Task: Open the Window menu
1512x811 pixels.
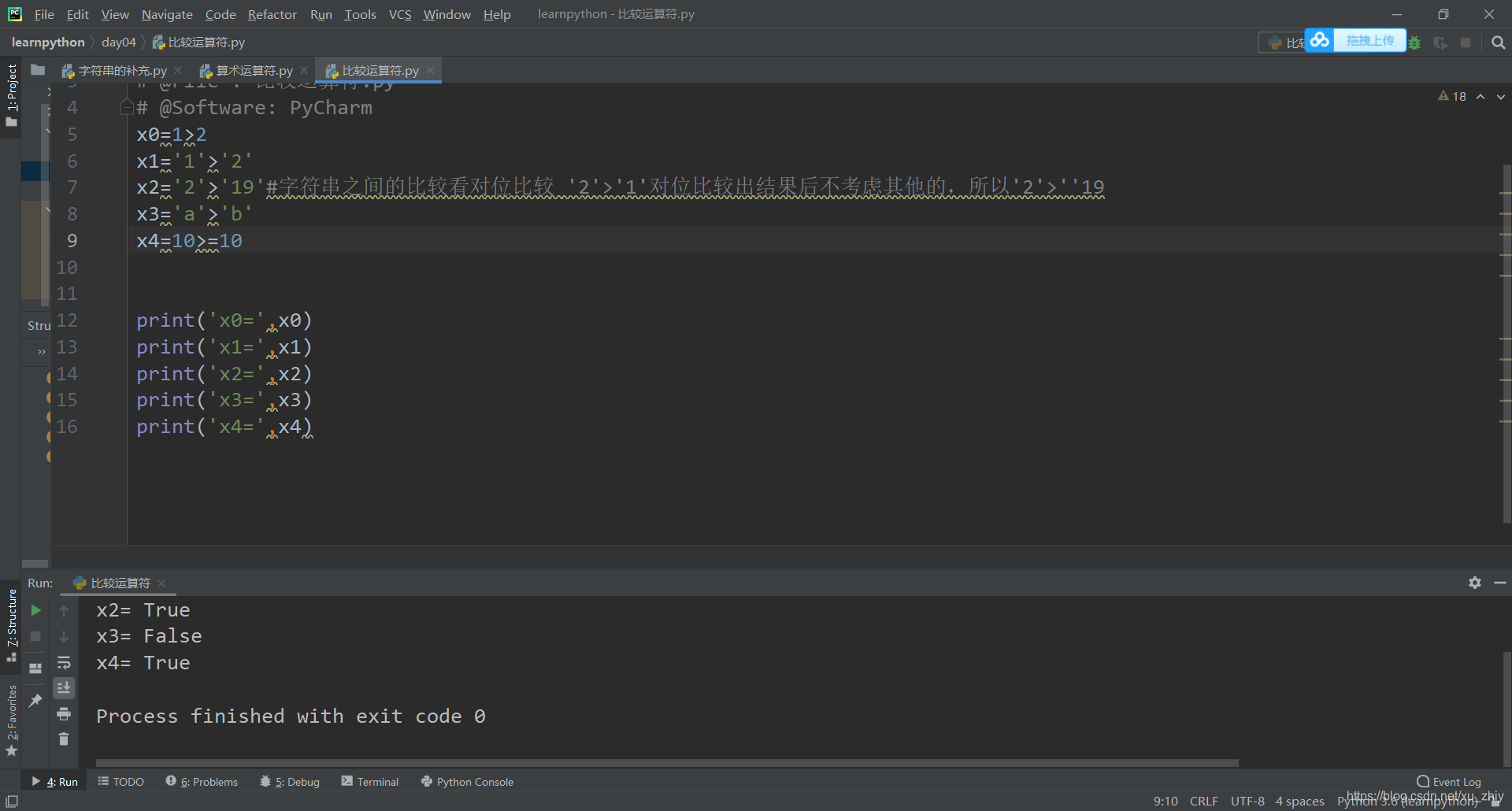Action: point(447,14)
